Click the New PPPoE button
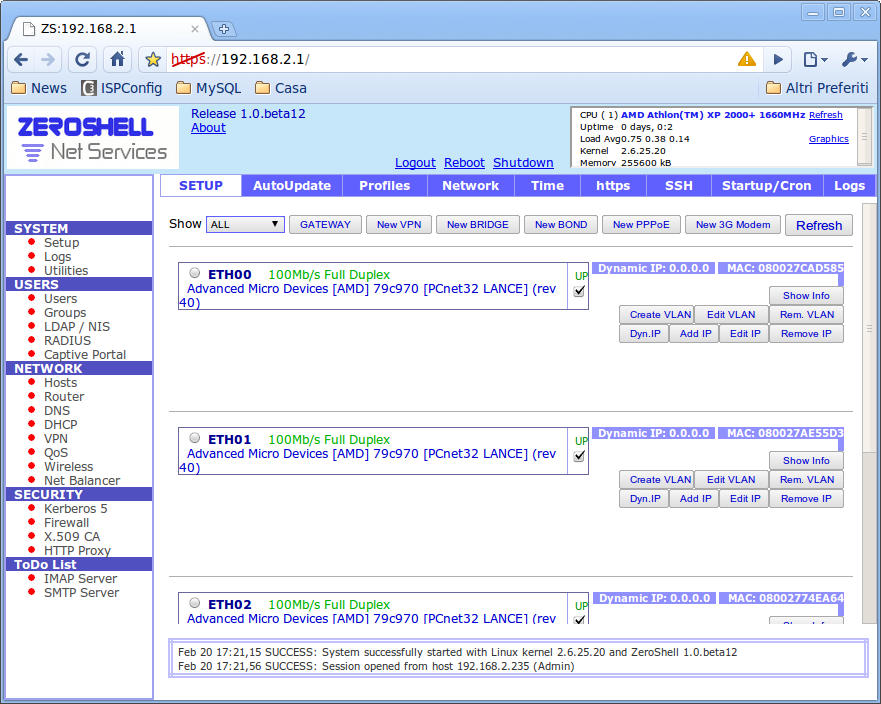881x704 pixels. tap(641, 225)
